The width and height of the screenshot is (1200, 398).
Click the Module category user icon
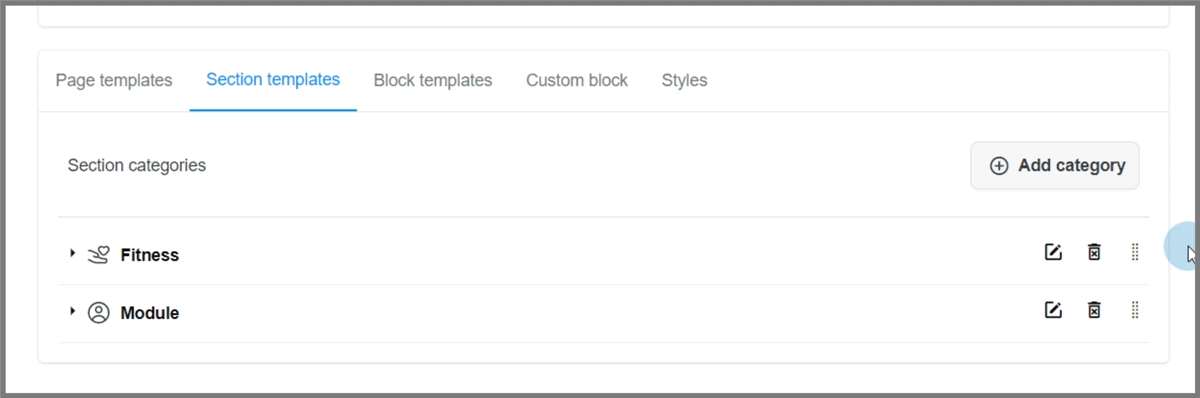[x=98, y=313]
